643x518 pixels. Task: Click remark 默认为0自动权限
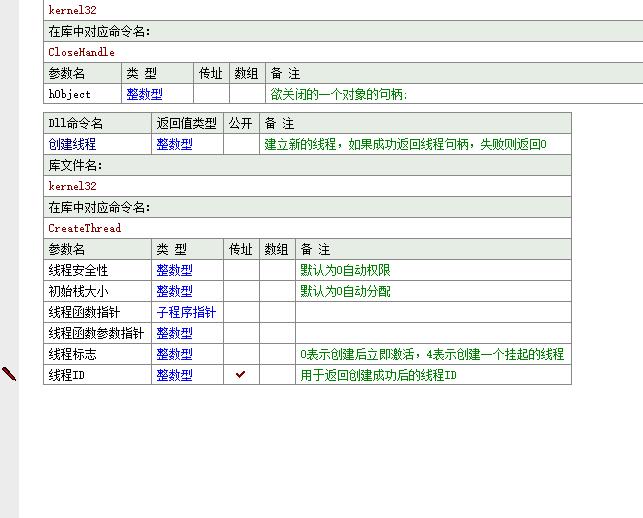point(345,270)
